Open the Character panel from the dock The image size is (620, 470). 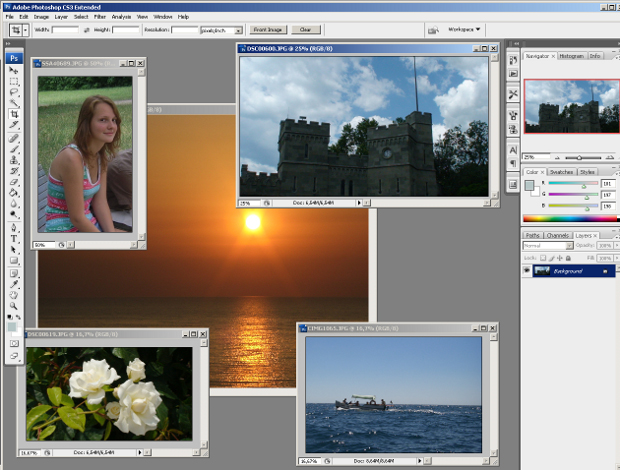513,149
